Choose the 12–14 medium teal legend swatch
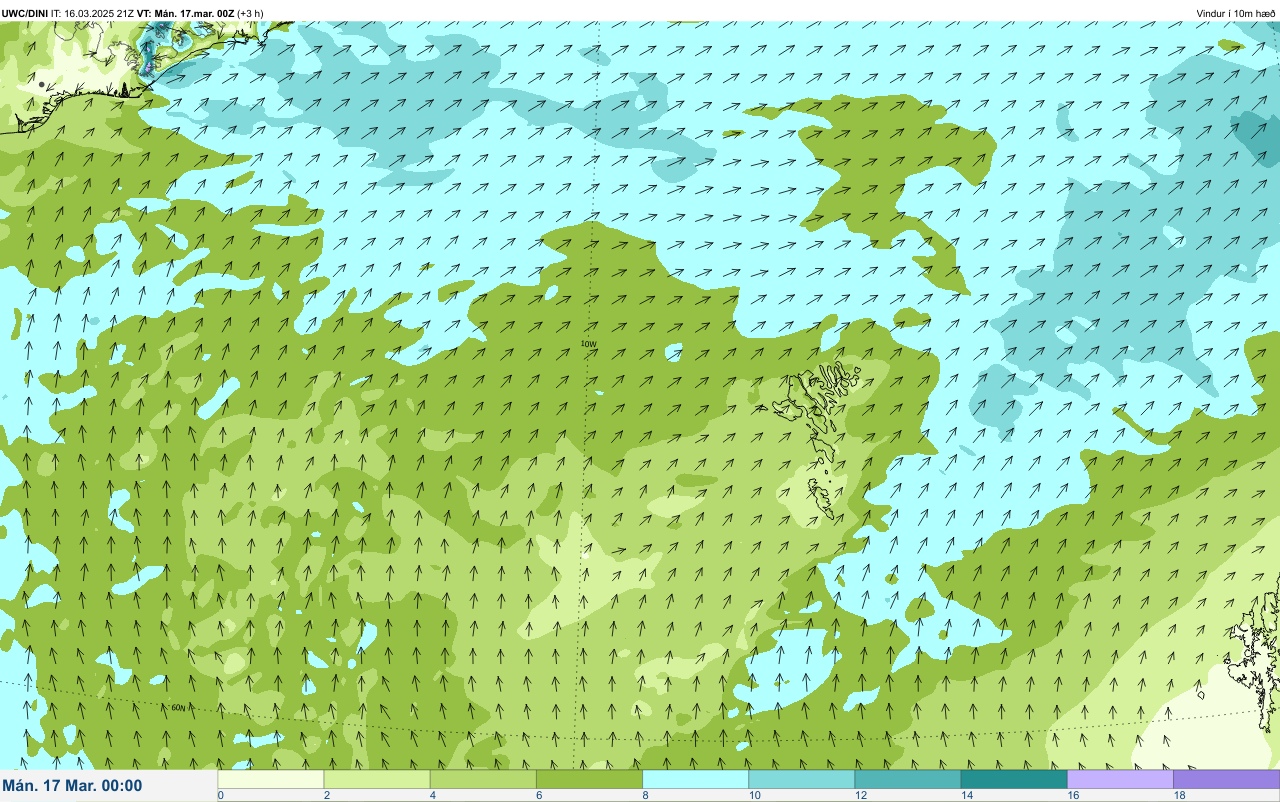Image resolution: width=1280 pixels, height=802 pixels. [x=907, y=779]
